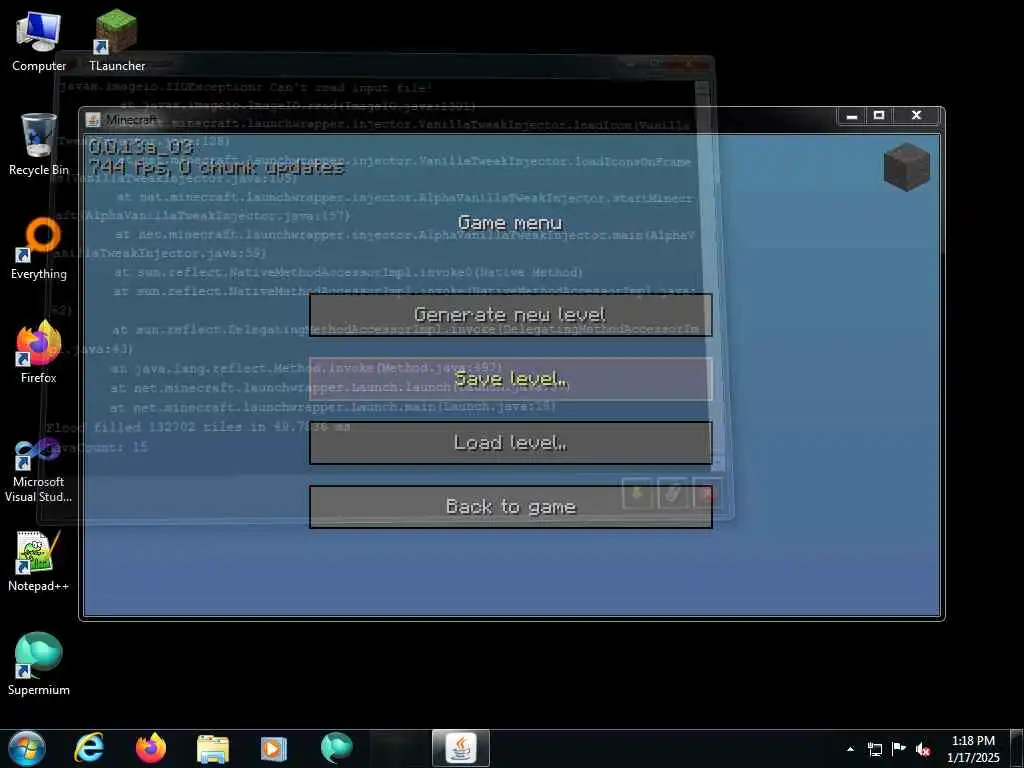Open Windows Explorer folder in taskbar
The height and width of the screenshot is (768, 1024).
click(212, 748)
